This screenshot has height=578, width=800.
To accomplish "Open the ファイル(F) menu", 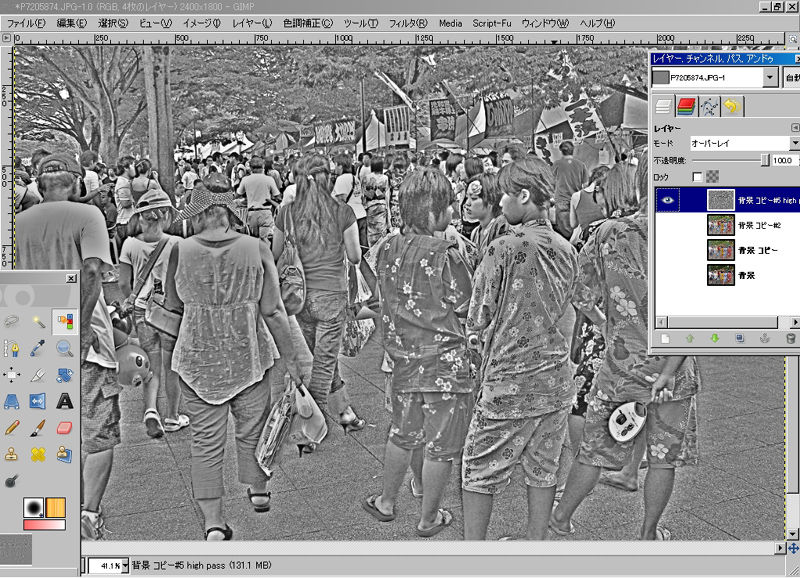I will tap(26, 23).
